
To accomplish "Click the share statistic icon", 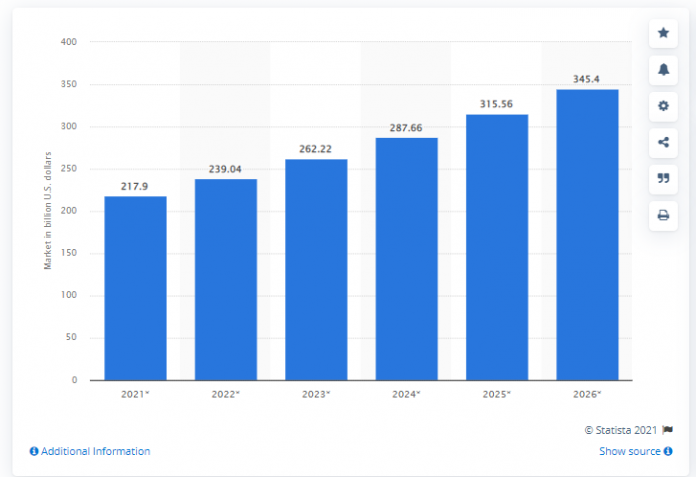I will click(x=662, y=142).
